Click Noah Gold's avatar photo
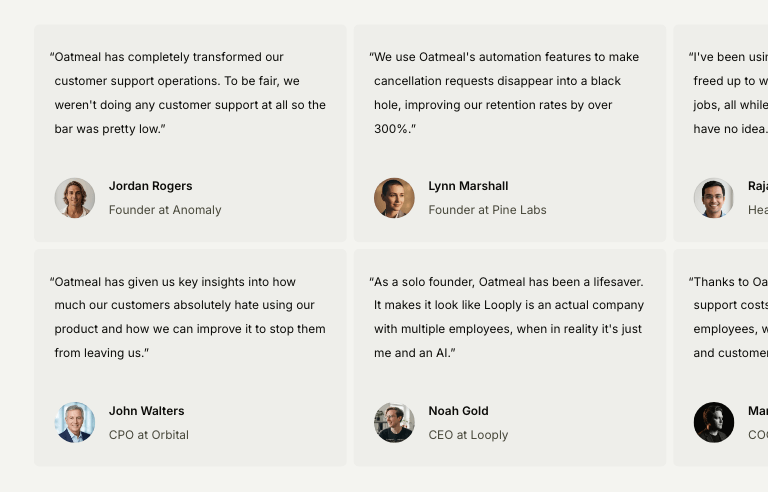This screenshot has height=492, width=768. pos(394,422)
